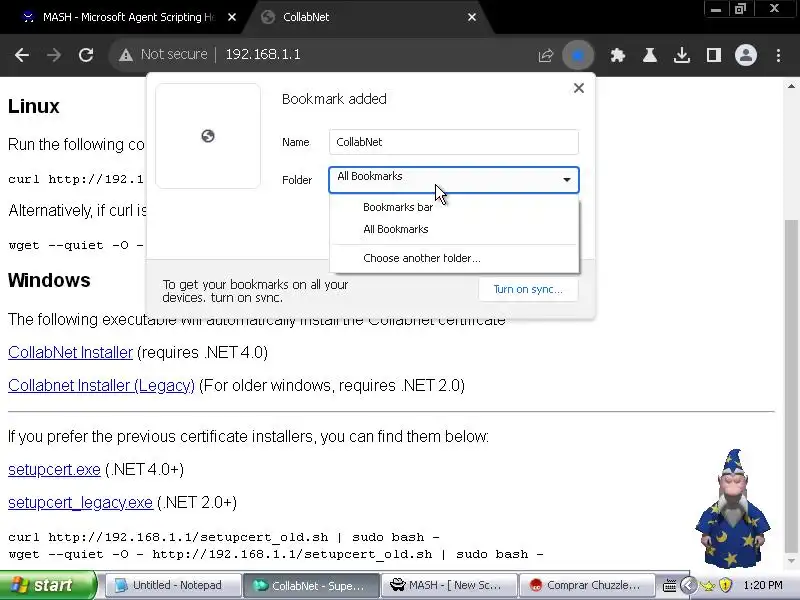Image resolution: width=800 pixels, height=600 pixels.
Task: Expand hidden tray icons arrow
Action: pos(688,585)
